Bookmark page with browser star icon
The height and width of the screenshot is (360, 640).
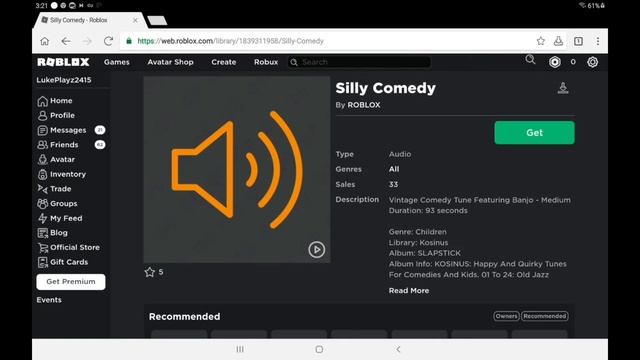coord(541,41)
